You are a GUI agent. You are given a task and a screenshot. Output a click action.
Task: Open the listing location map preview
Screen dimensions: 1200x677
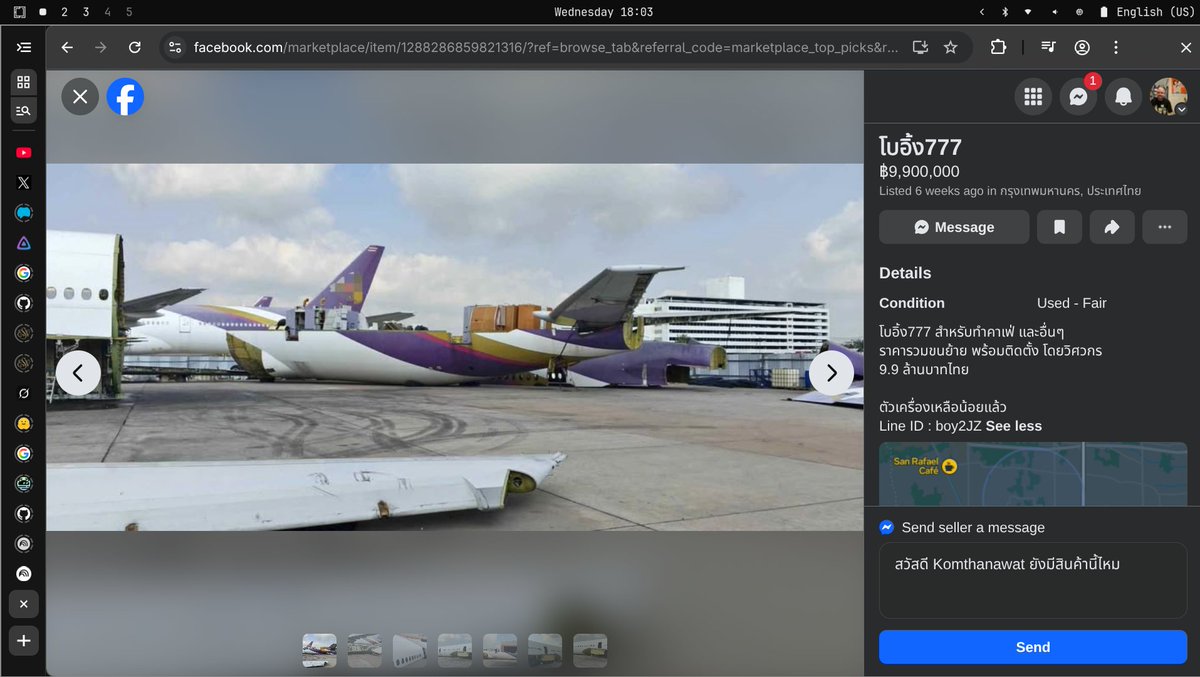coord(1033,474)
